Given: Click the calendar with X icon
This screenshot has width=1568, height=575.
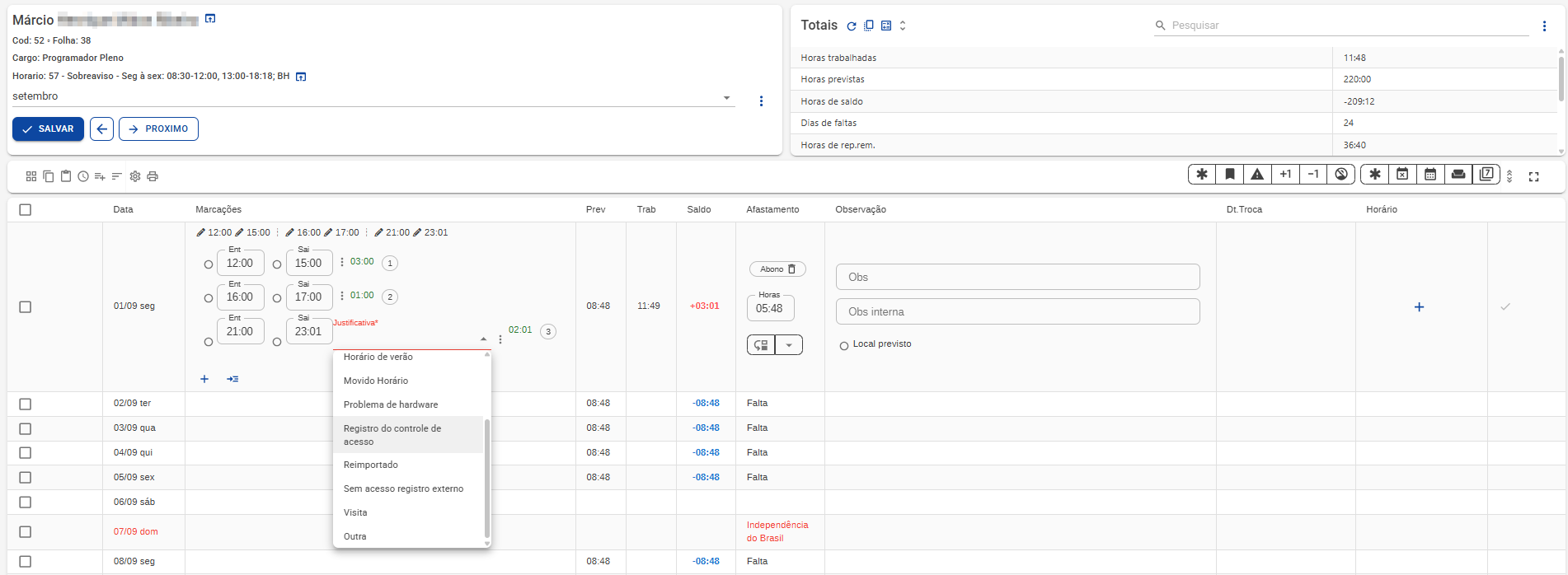Looking at the screenshot, I should [x=1402, y=174].
